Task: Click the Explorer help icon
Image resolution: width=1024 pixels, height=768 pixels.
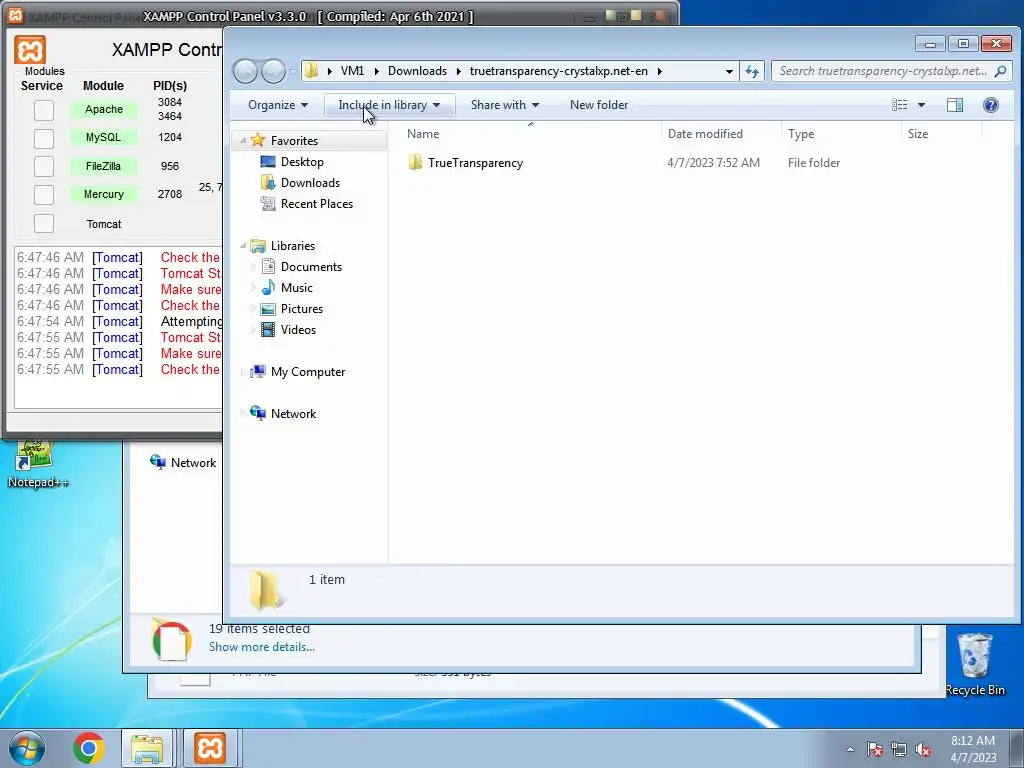Action: point(990,104)
